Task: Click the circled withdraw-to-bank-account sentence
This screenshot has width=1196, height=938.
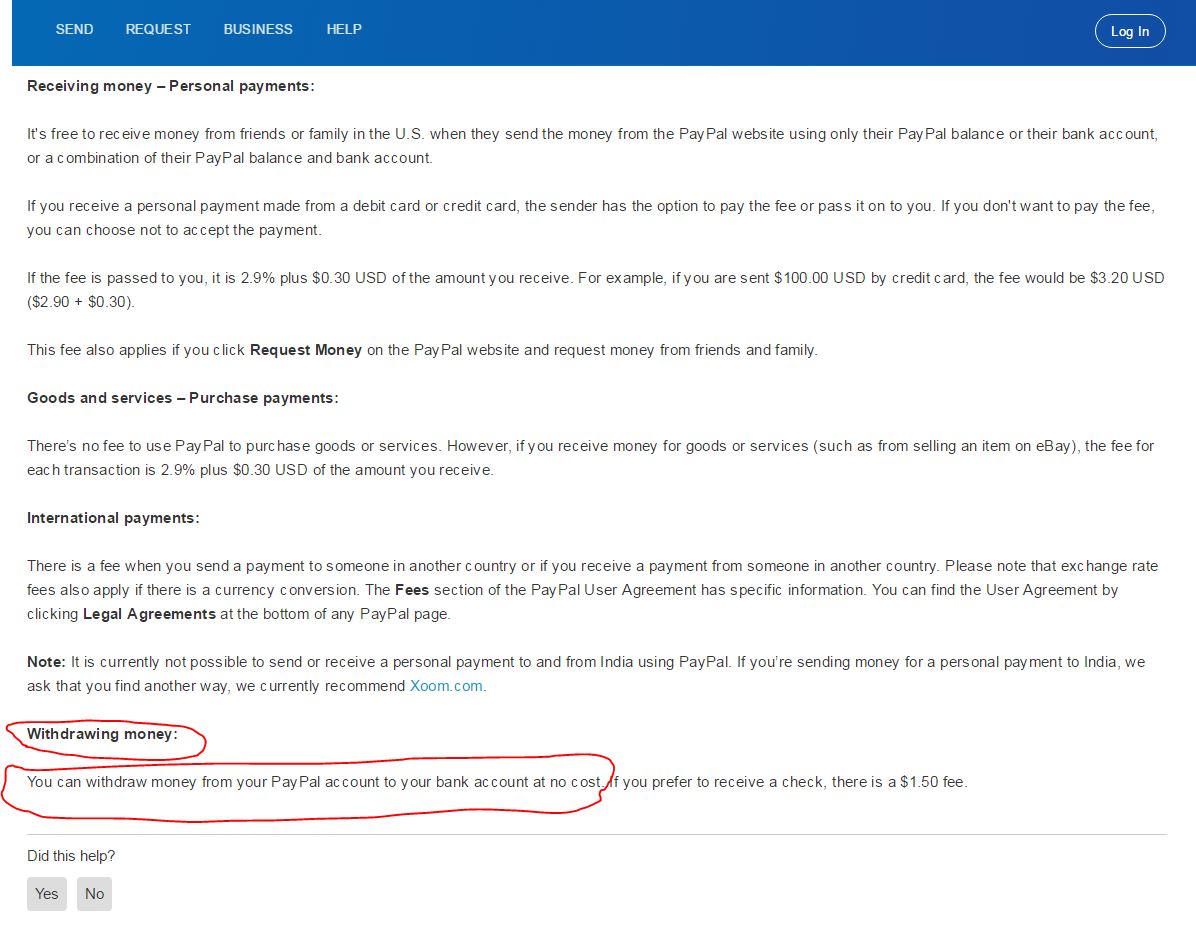Action: [314, 782]
